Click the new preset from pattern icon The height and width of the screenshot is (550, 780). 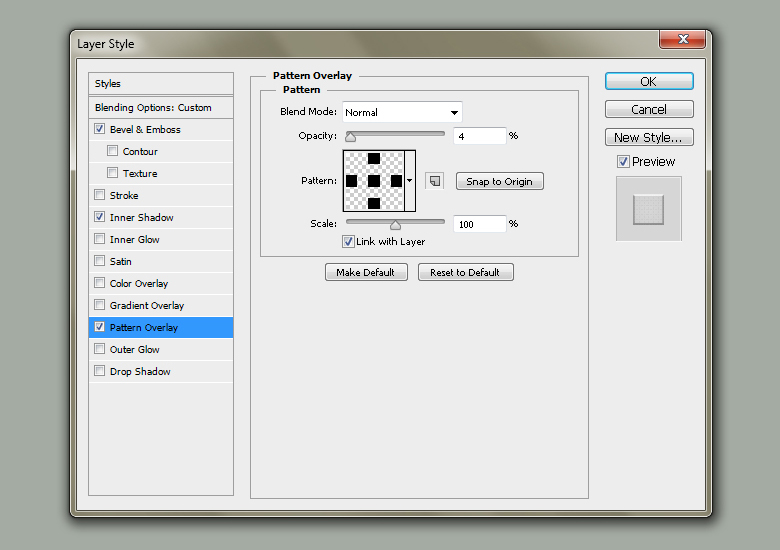click(x=434, y=181)
